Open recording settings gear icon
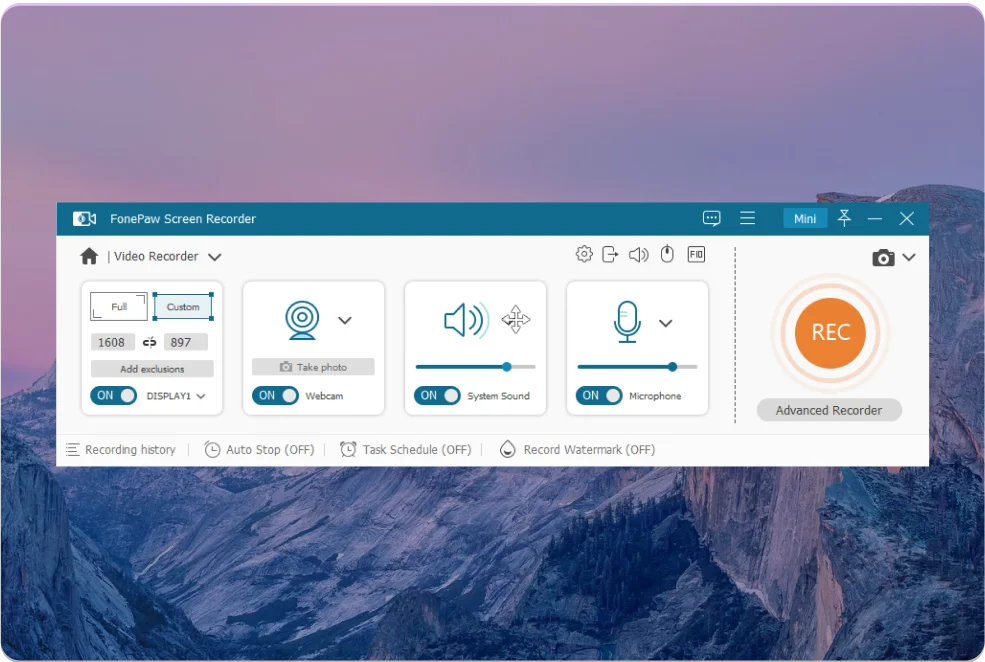Image resolution: width=985 pixels, height=662 pixels. click(x=584, y=254)
